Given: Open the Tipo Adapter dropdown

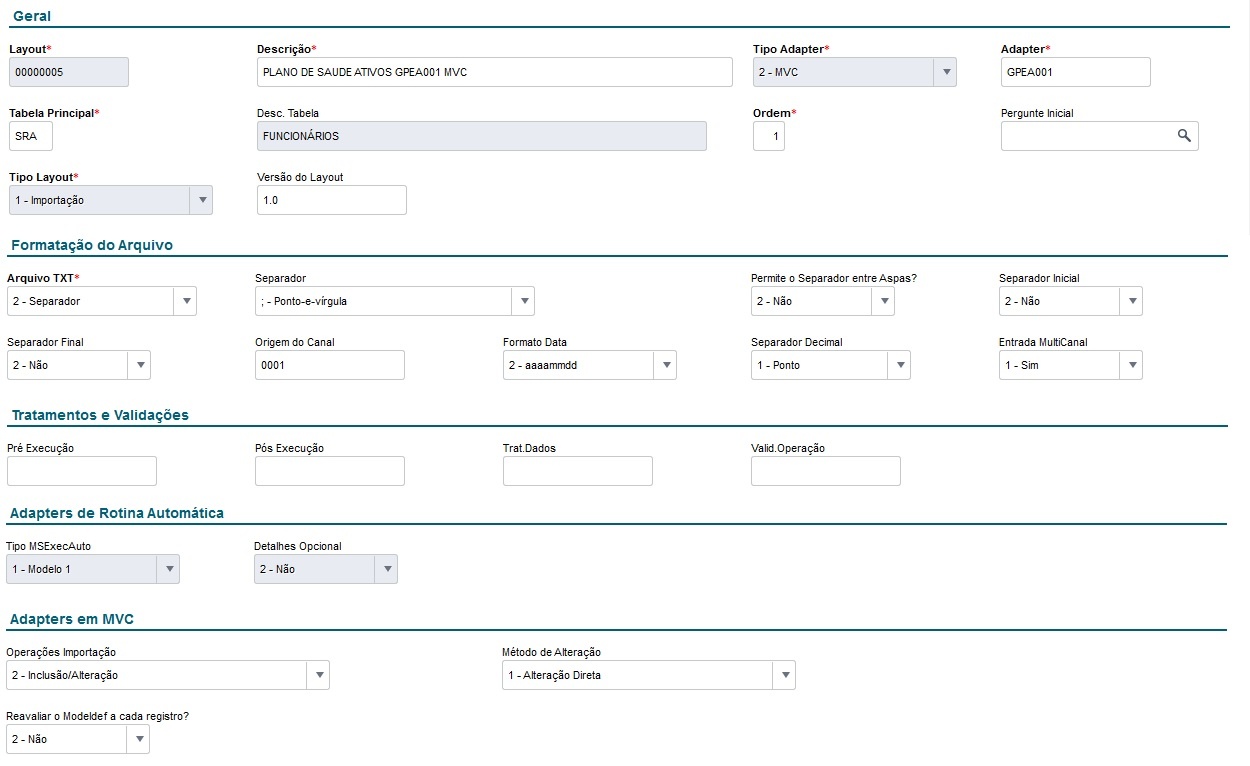Looking at the screenshot, I should pyautogui.click(x=944, y=72).
